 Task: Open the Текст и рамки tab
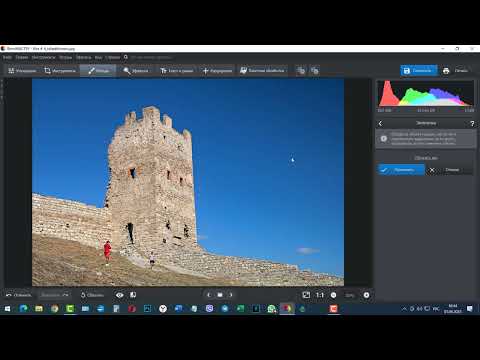177,71
